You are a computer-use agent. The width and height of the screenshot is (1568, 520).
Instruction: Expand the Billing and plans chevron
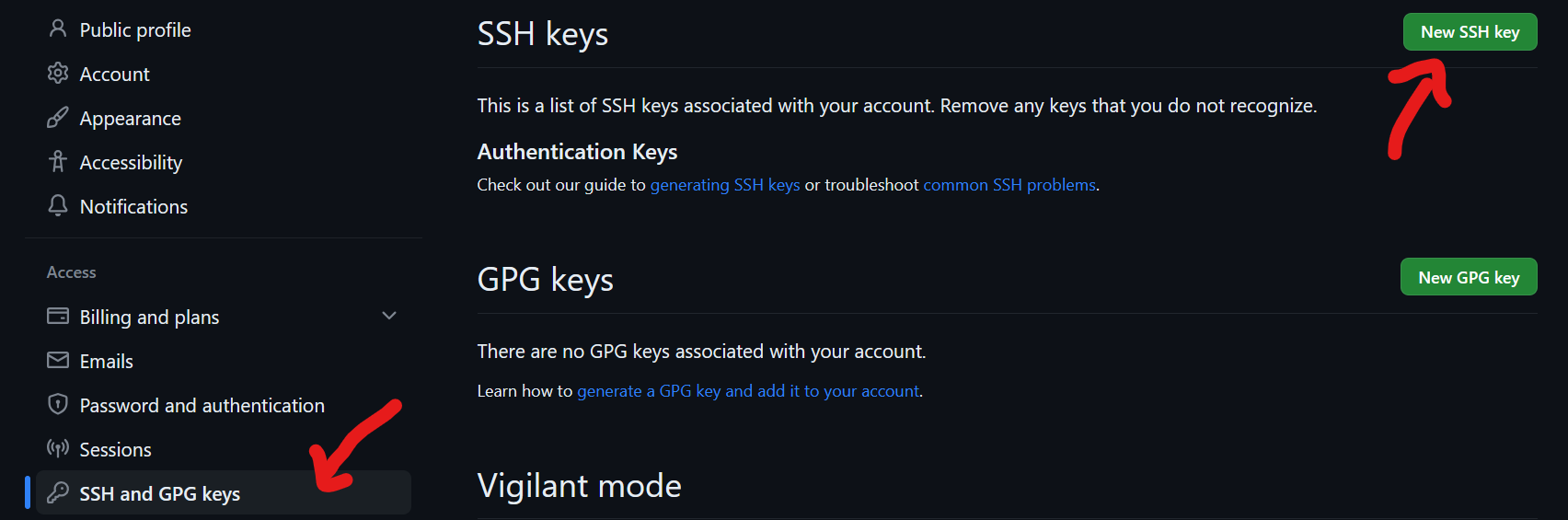(389, 316)
